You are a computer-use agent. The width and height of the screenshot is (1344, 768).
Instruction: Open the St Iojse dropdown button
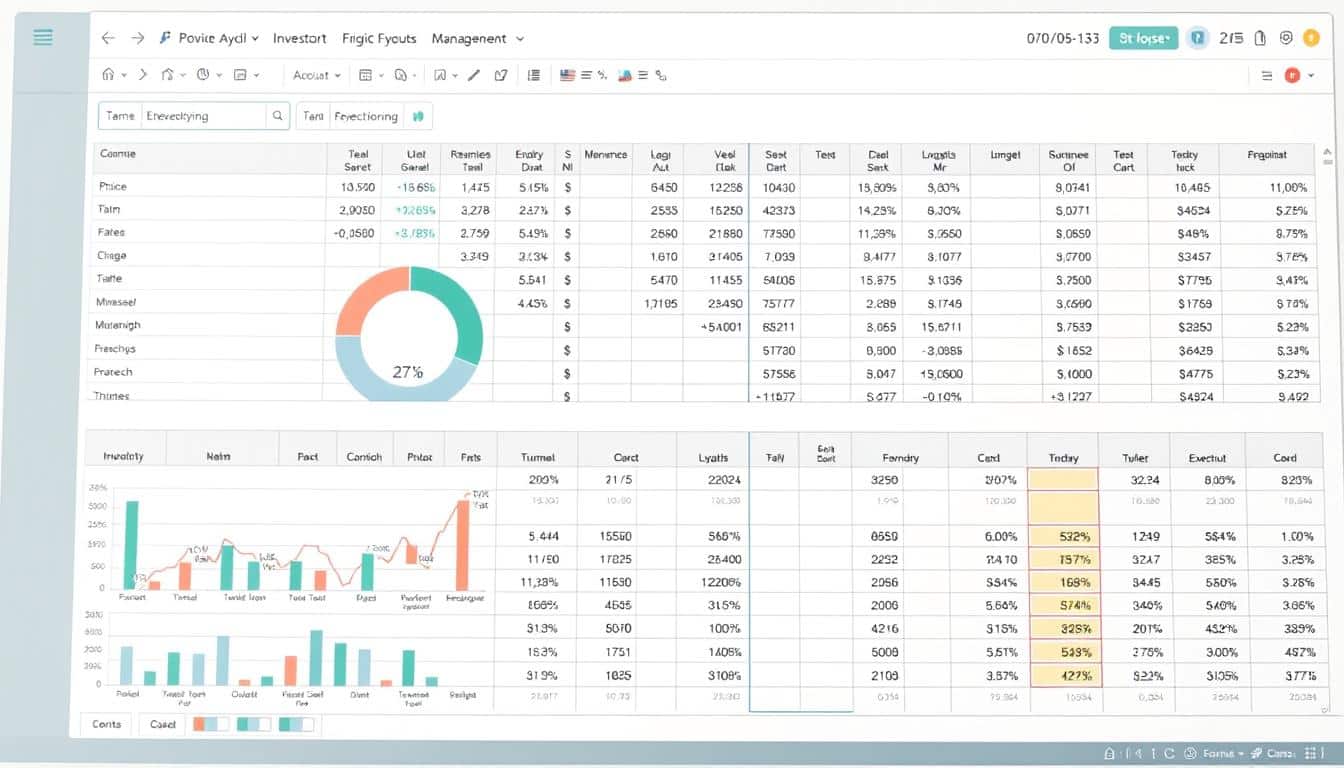[x=1143, y=38]
